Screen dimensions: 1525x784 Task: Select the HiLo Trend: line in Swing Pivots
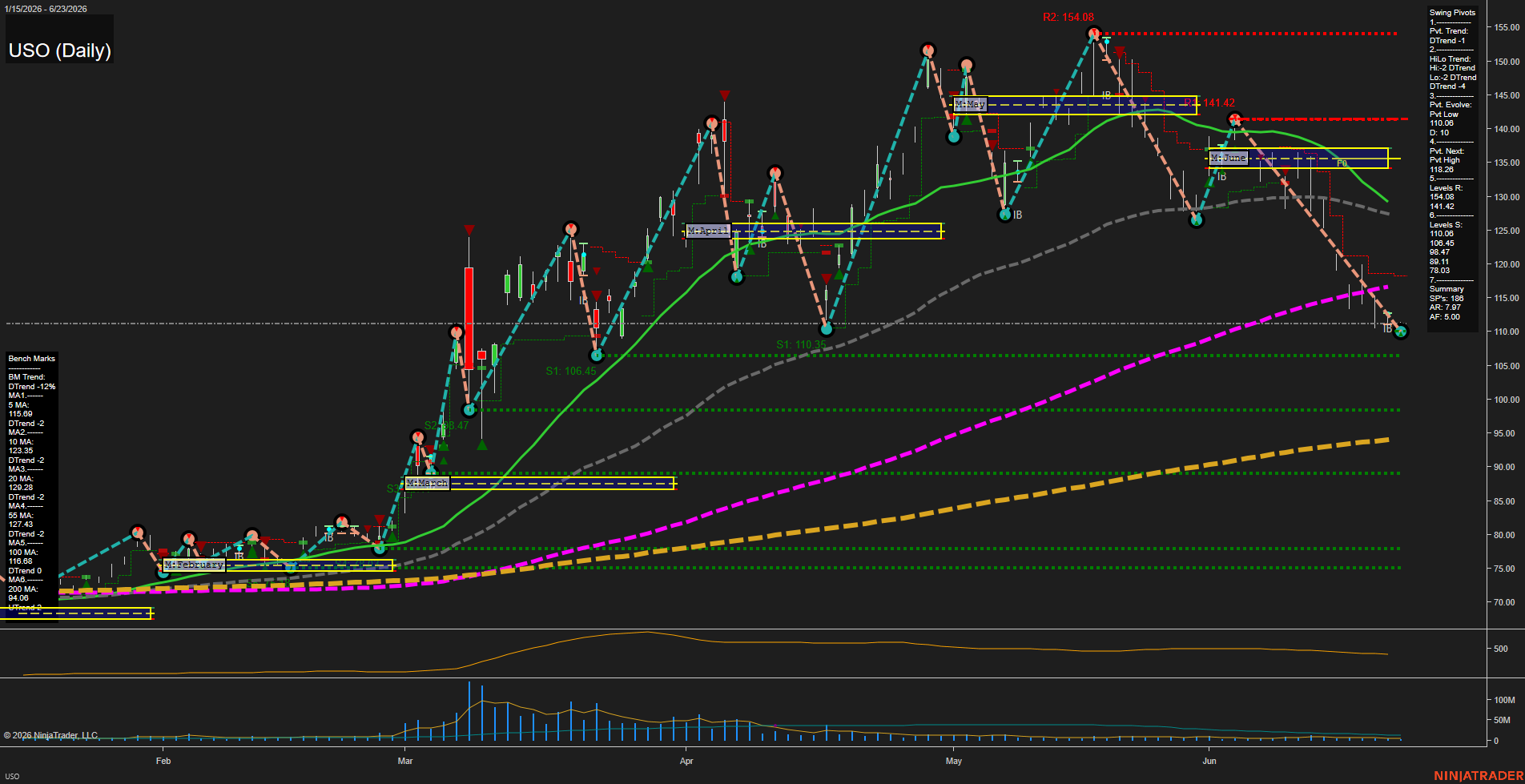click(x=1450, y=59)
